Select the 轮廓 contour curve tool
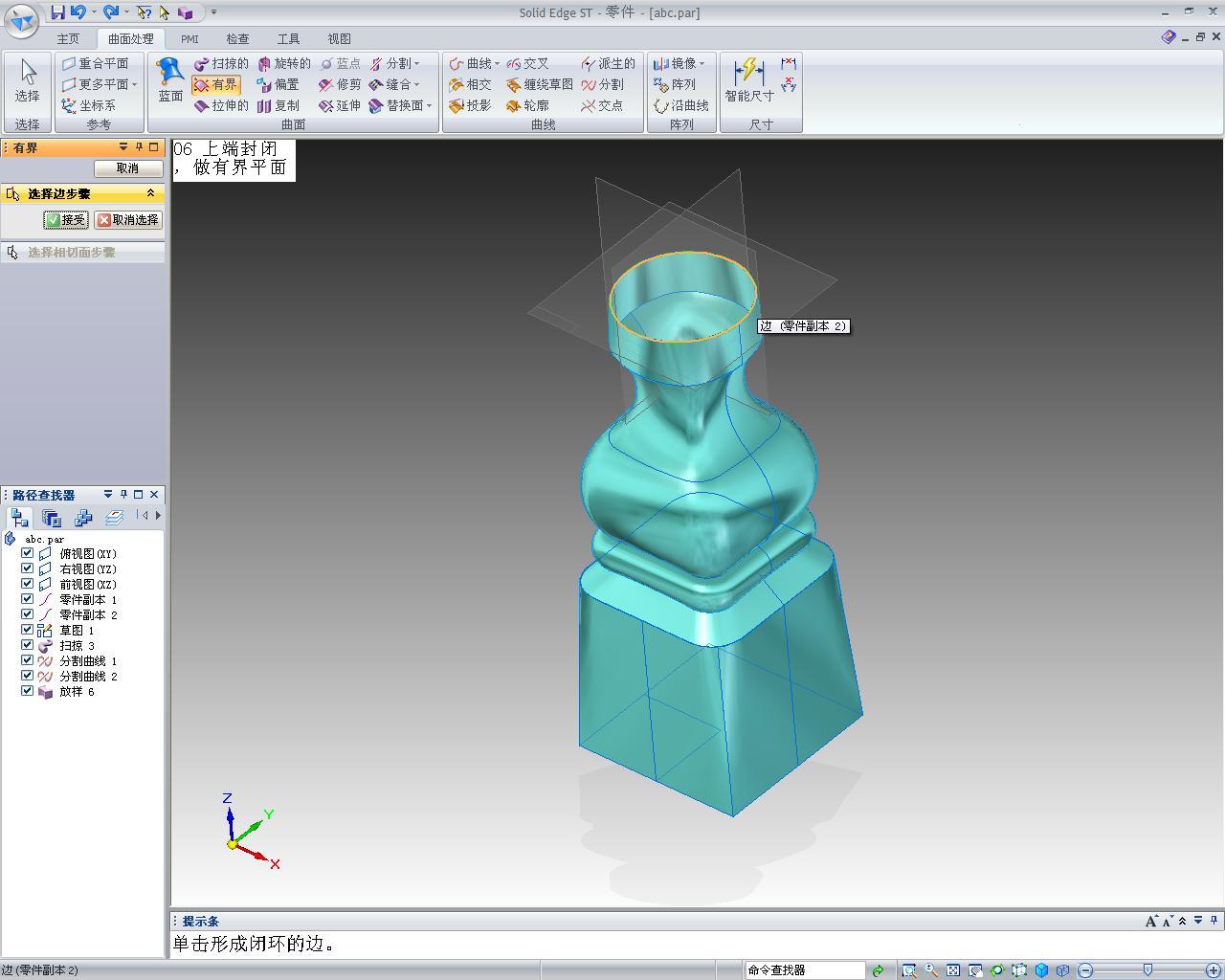Image resolution: width=1225 pixels, height=980 pixels. click(527, 105)
